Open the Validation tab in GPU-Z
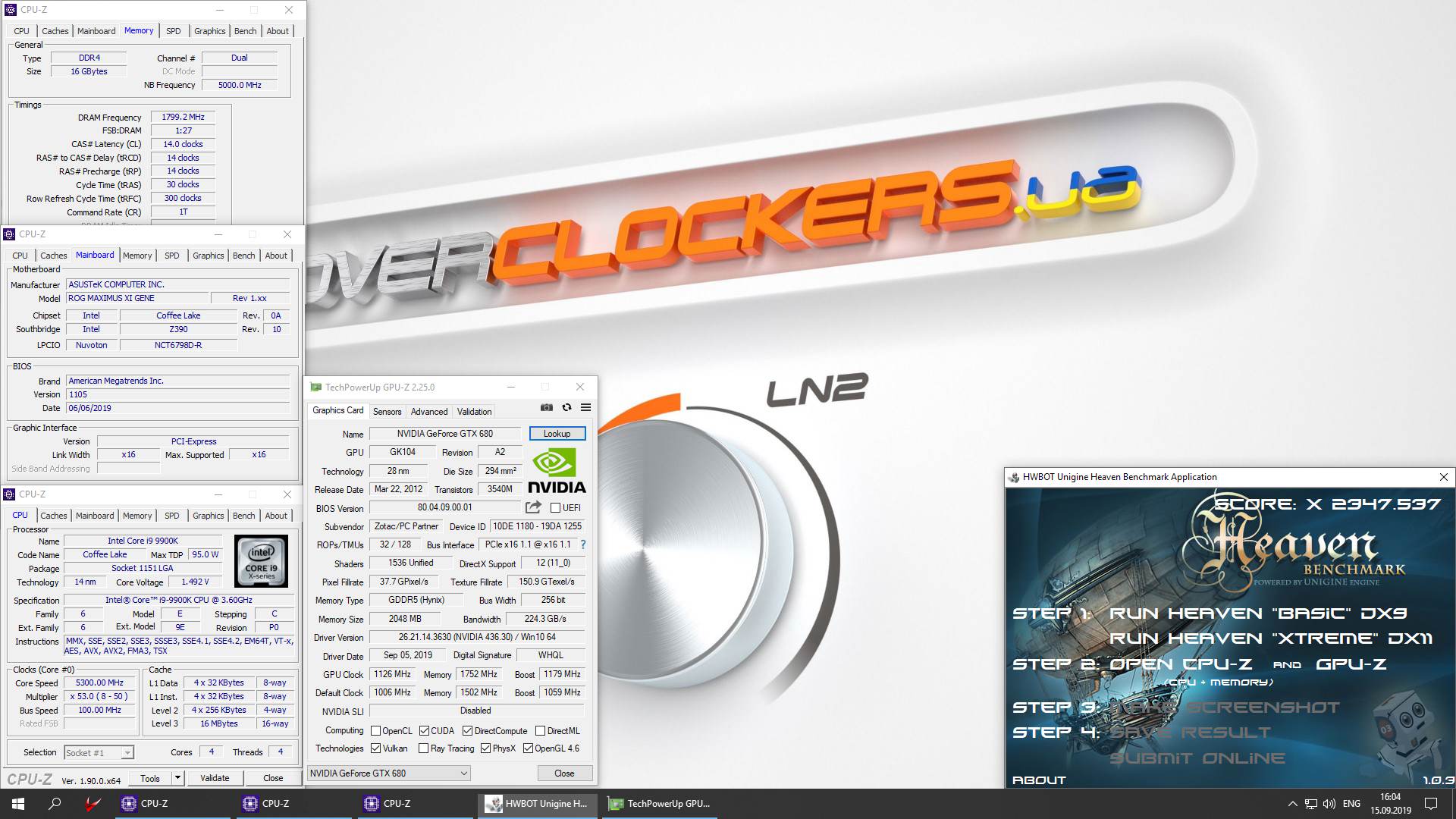The width and height of the screenshot is (1456, 819). click(474, 412)
